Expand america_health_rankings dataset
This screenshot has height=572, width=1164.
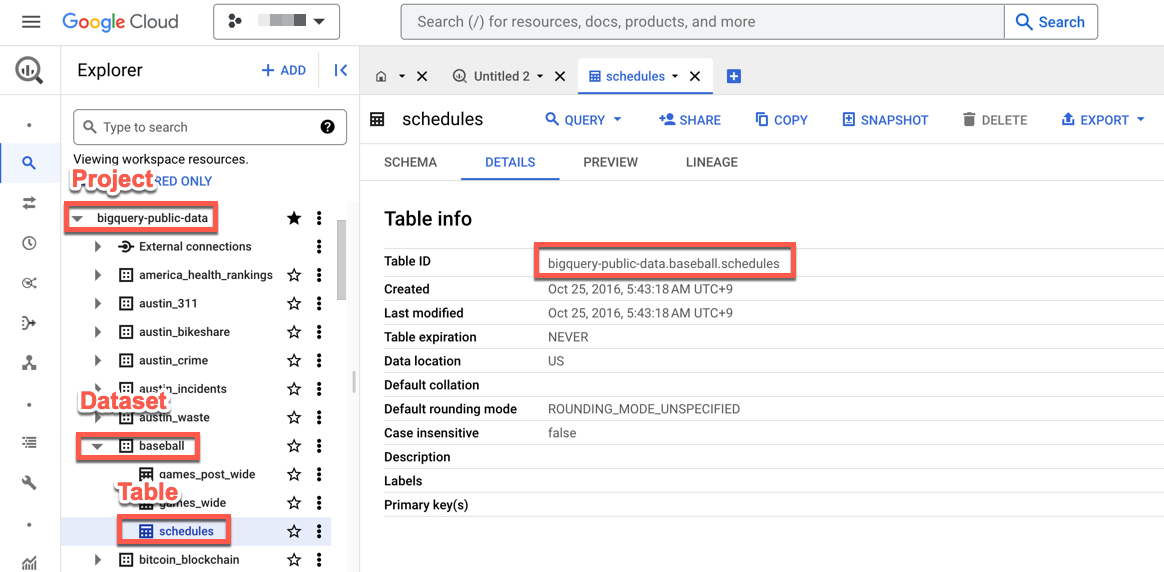tap(97, 275)
